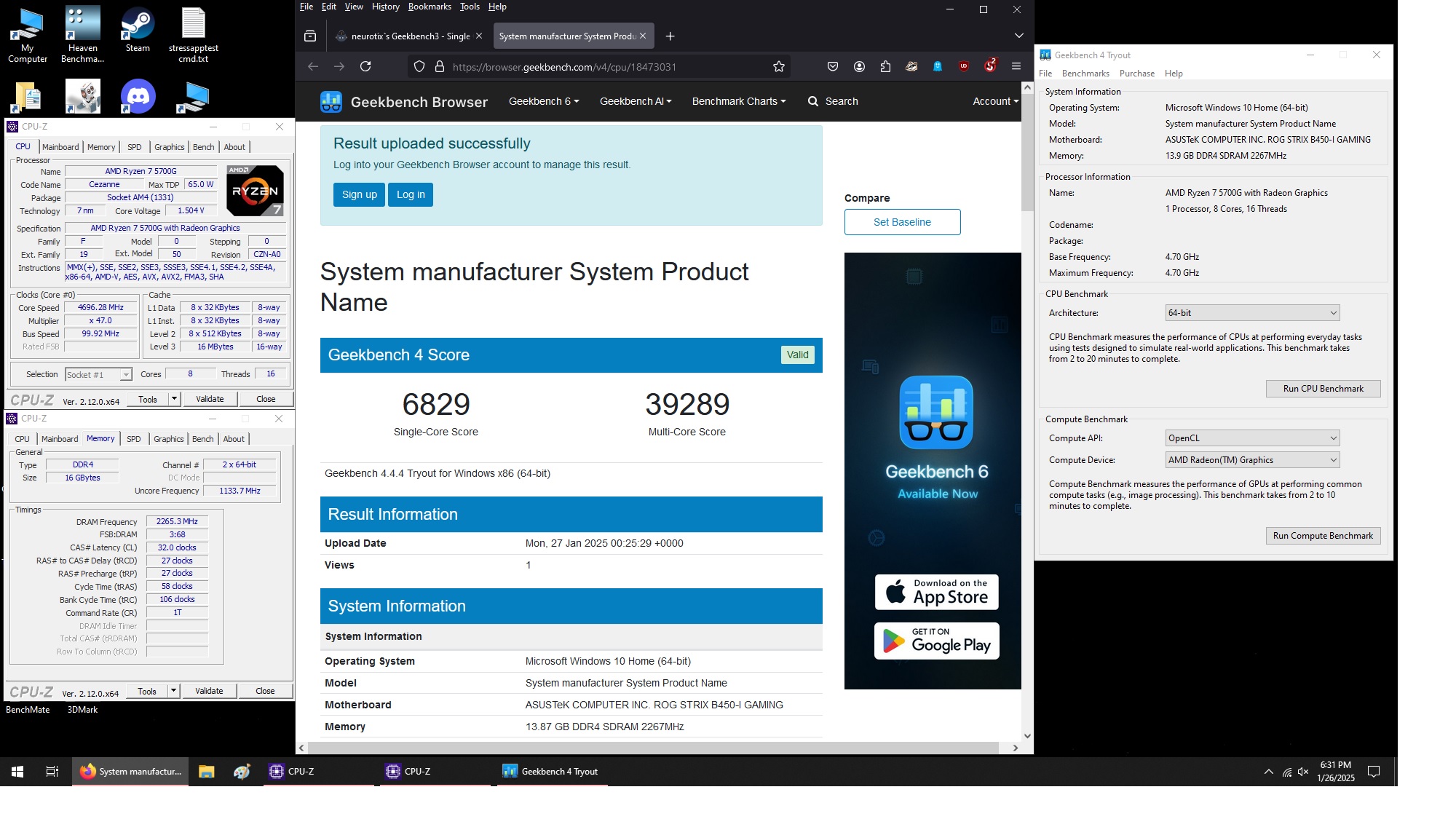1456x819 pixels.
Task: Save page to Pocket icon
Action: coord(833,66)
